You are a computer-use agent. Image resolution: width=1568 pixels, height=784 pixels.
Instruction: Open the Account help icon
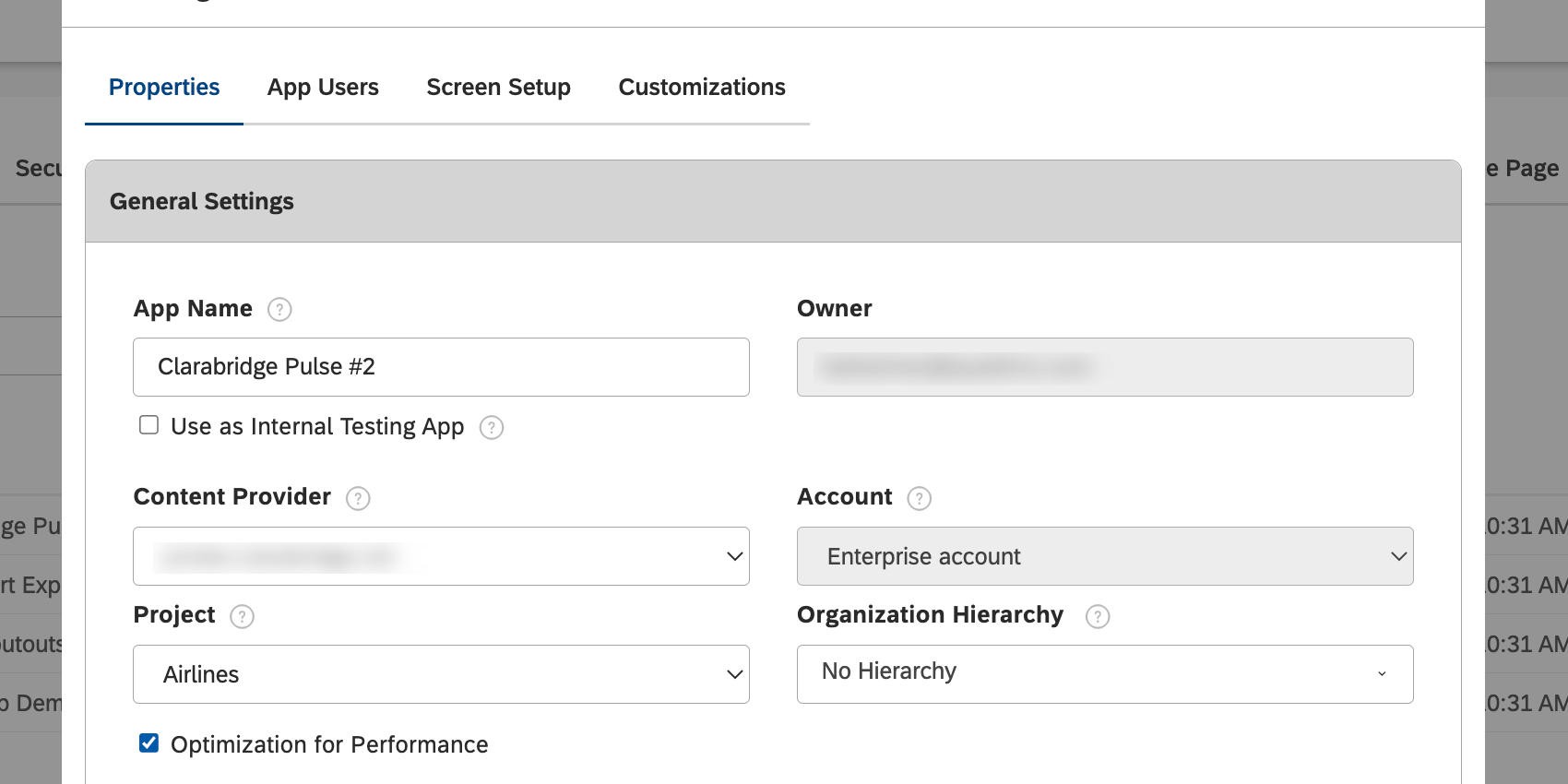pos(920,498)
